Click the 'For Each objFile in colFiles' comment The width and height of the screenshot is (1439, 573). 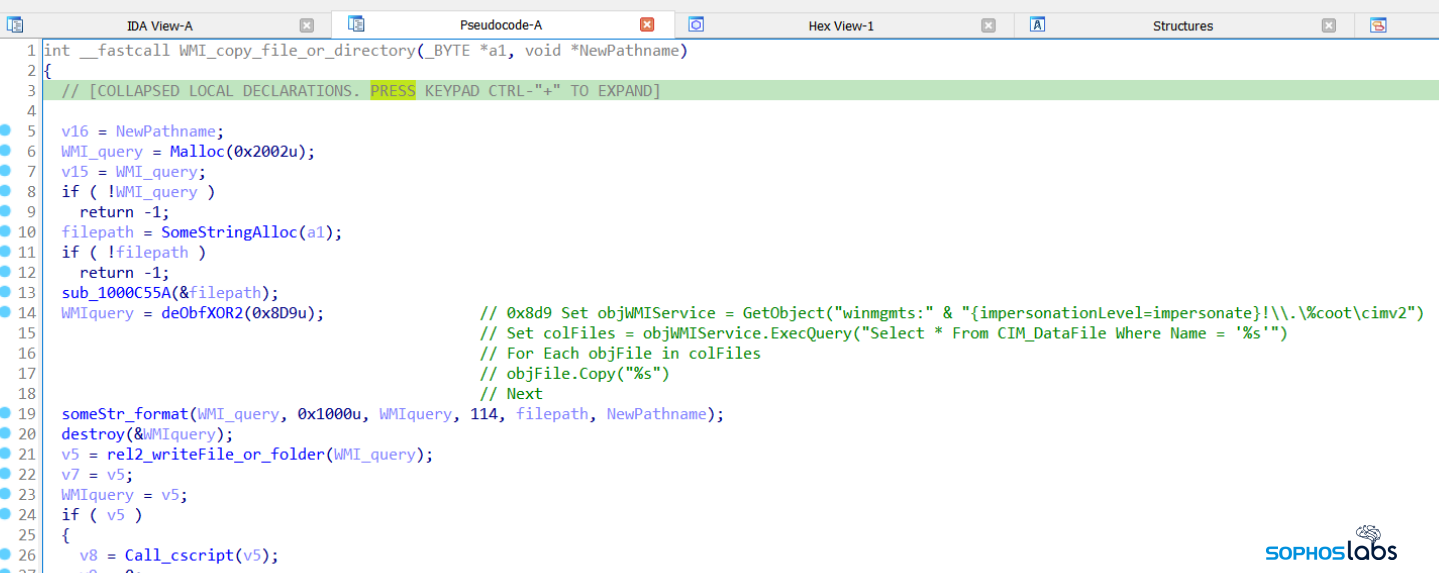click(620, 353)
